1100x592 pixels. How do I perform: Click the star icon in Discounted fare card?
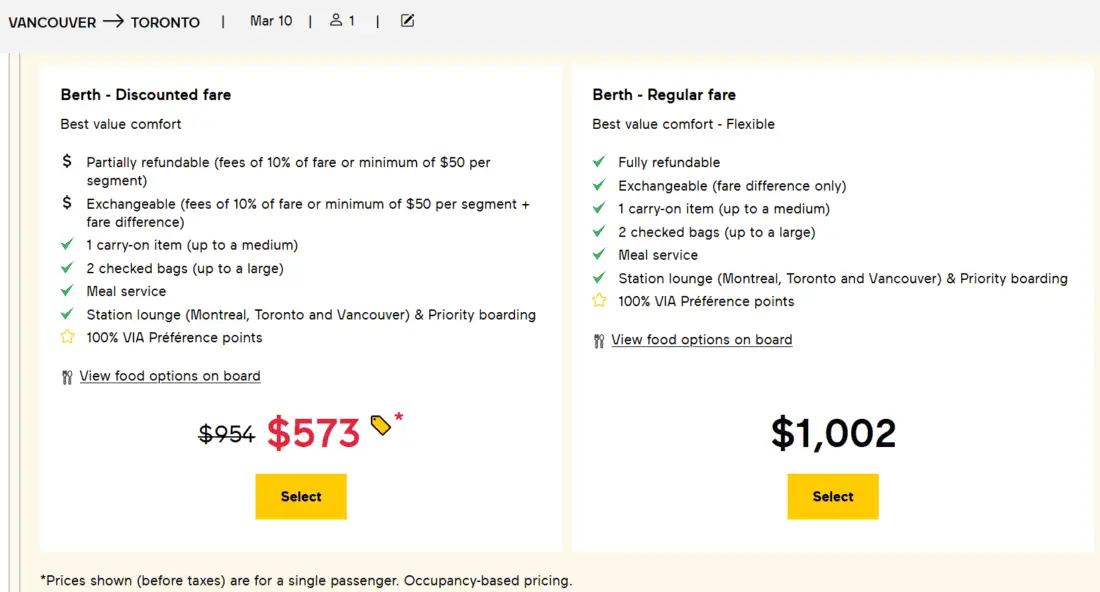(x=67, y=337)
